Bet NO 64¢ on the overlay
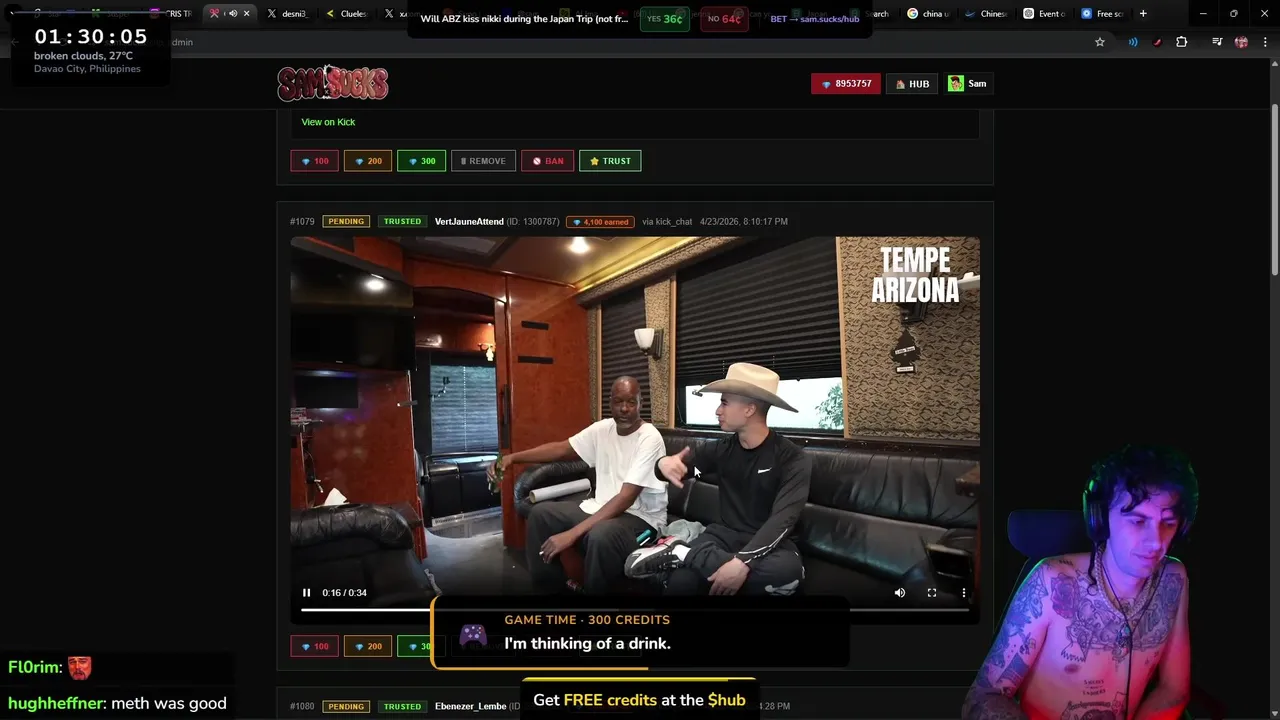Screen dimensions: 1280x720 coord(725,19)
